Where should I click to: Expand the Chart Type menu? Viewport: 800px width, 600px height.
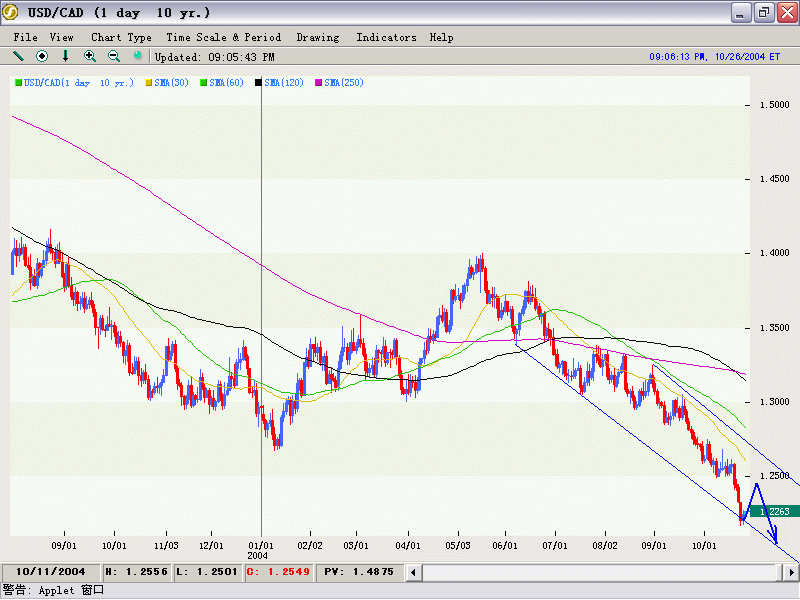pyautogui.click(x=121, y=37)
